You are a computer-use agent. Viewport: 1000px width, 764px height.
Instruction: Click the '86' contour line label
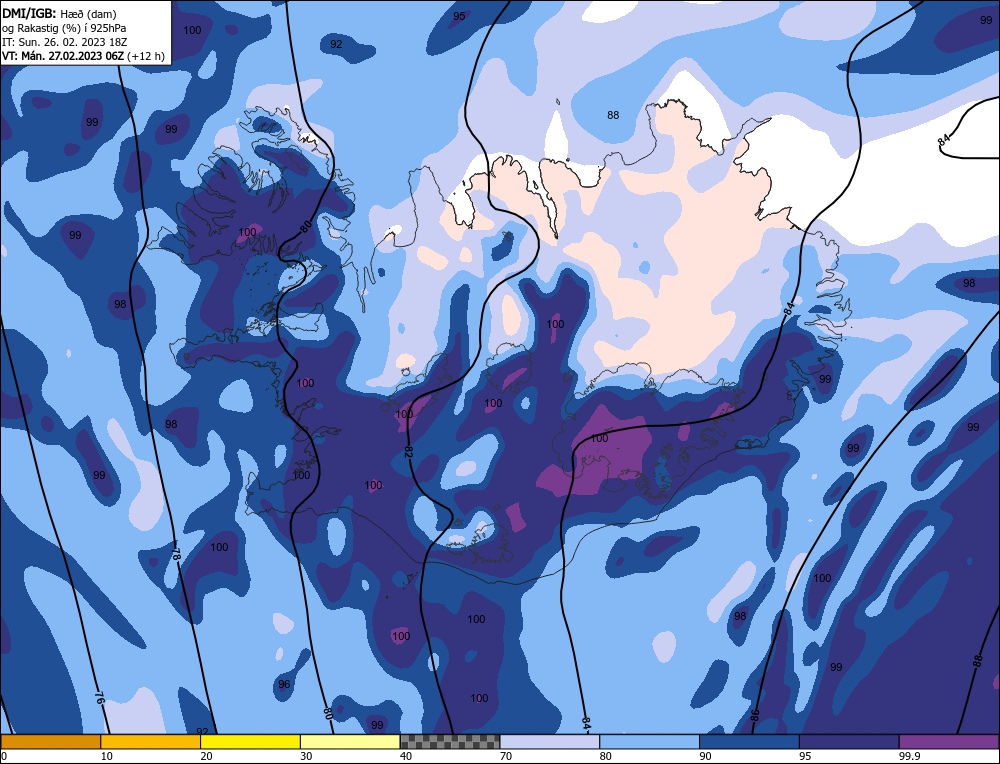[x=755, y=715]
